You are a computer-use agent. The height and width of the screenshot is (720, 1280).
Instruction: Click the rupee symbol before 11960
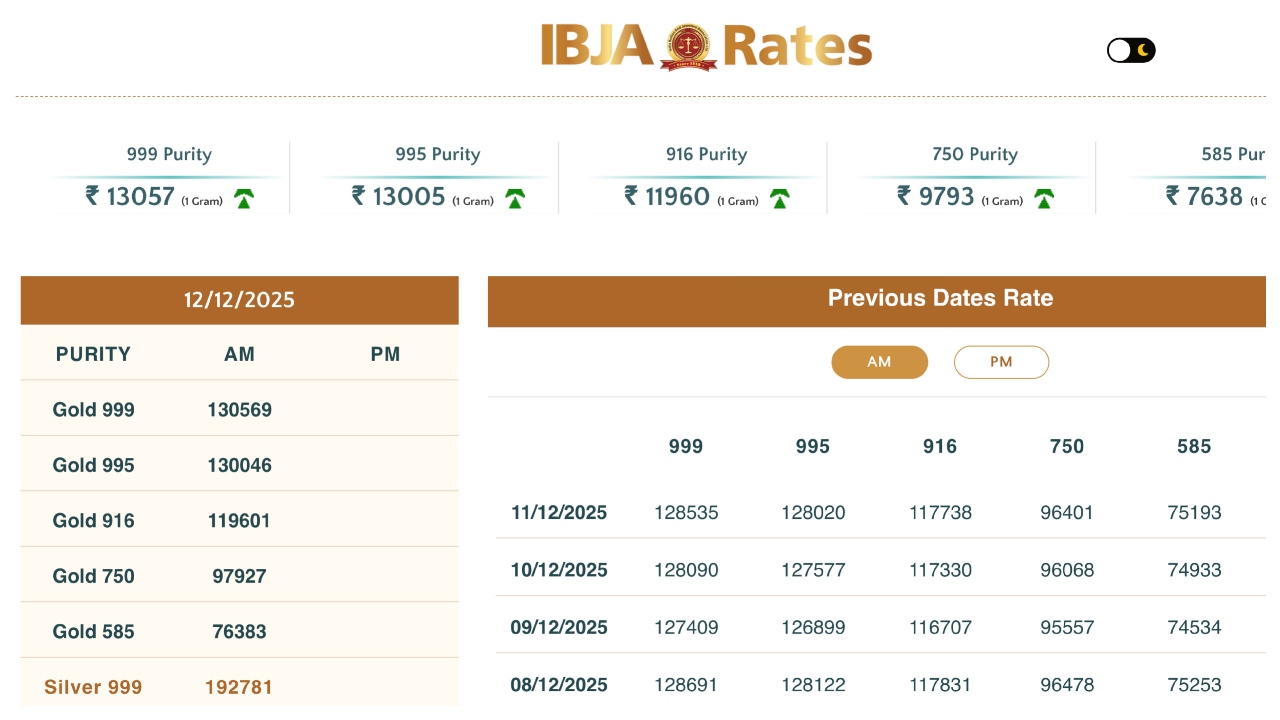pyautogui.click(x=631, y=196)
